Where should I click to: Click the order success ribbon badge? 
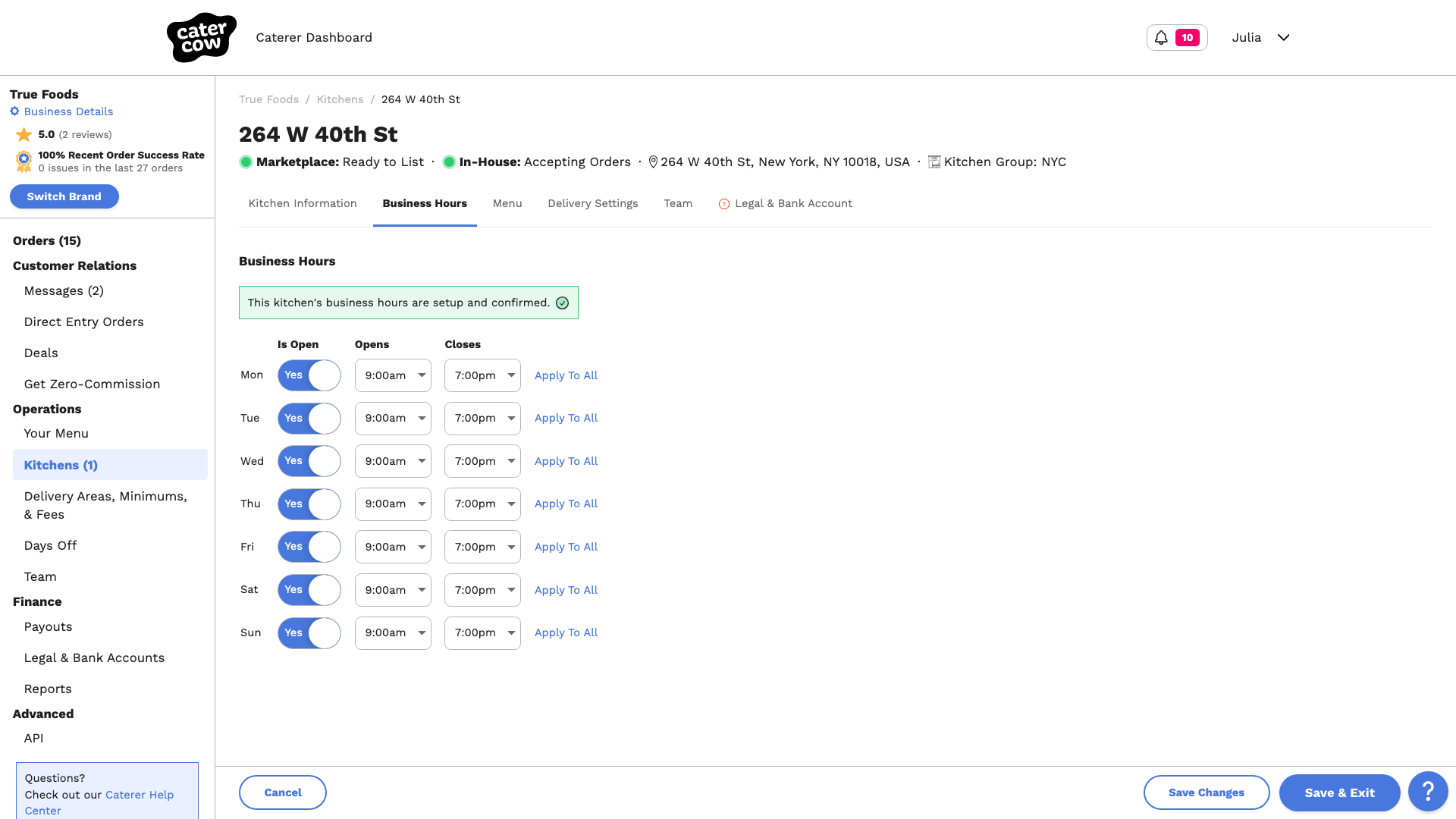[24, 161]
